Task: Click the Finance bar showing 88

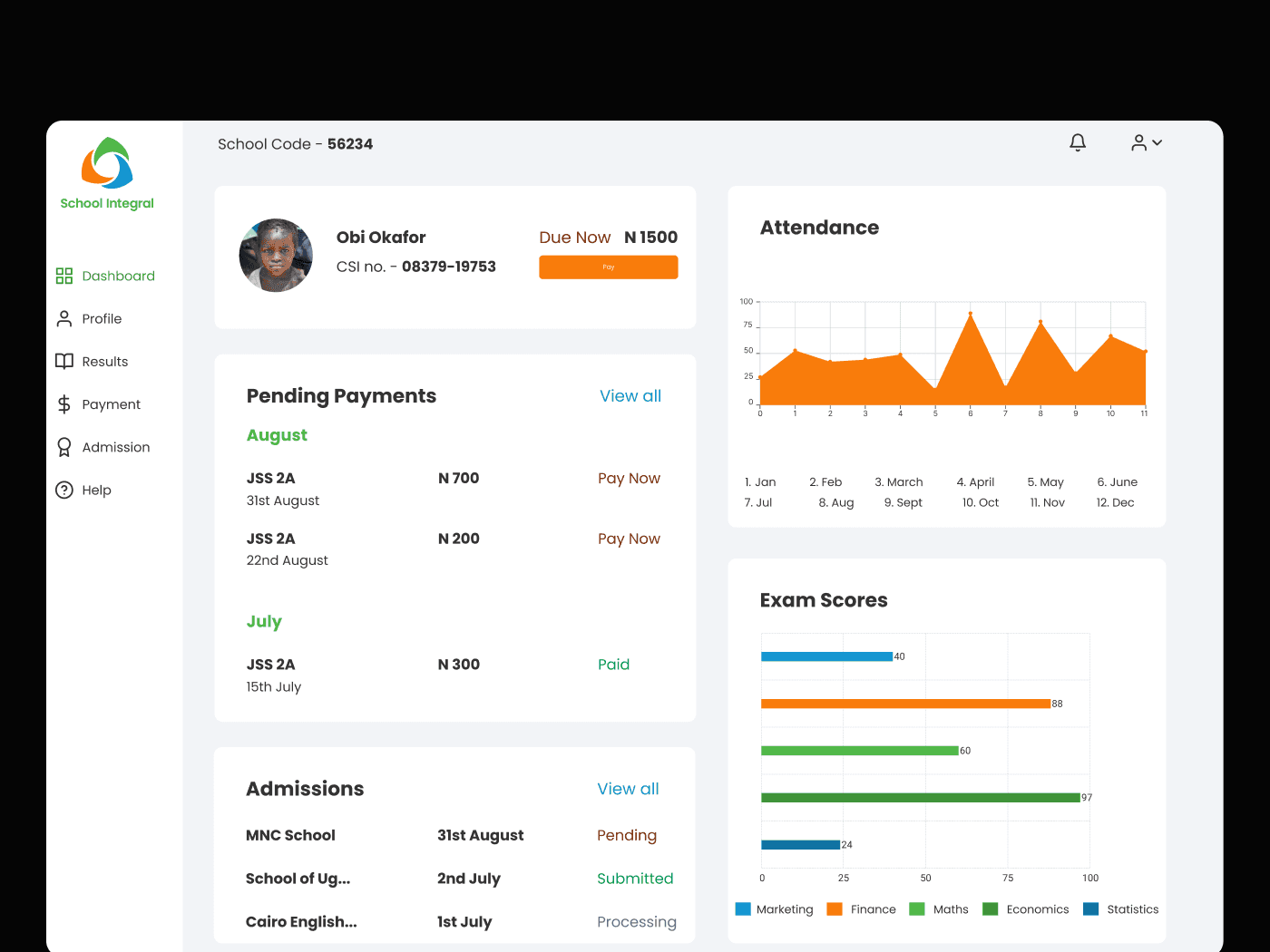Action: pos(905,704)
